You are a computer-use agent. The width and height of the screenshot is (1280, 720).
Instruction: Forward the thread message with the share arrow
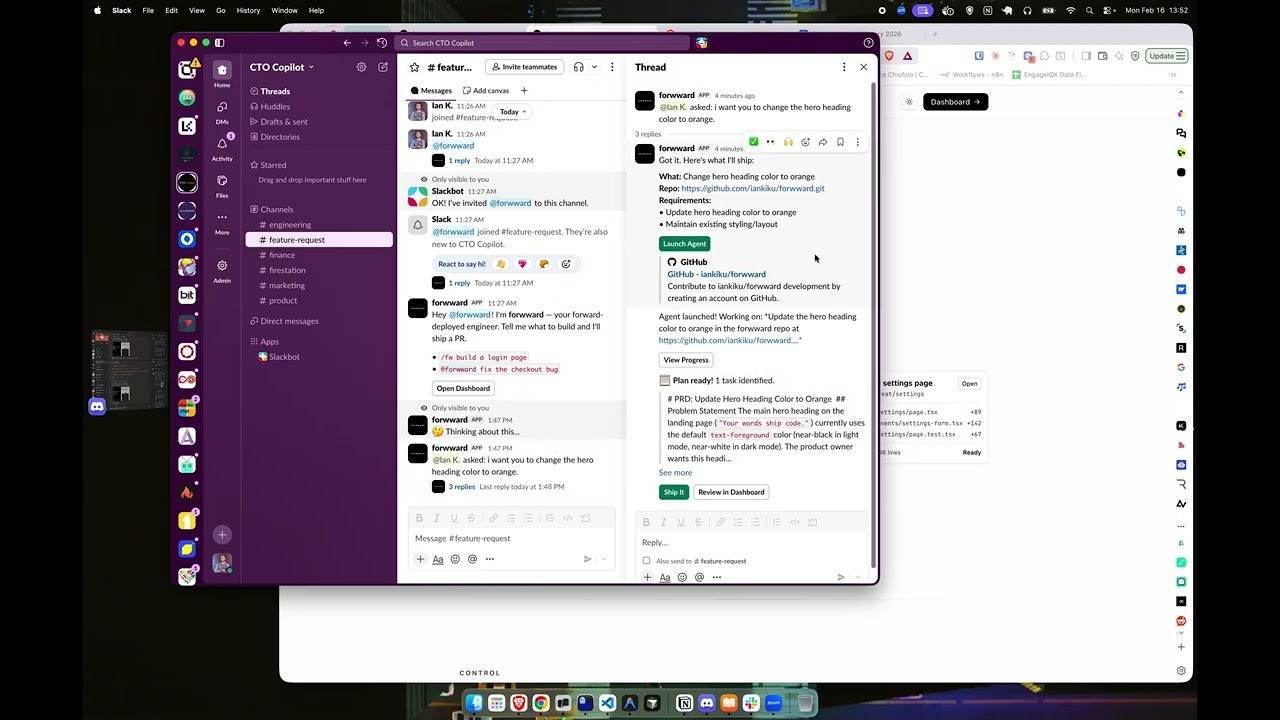pyautogui.click(x=823, y=142)
